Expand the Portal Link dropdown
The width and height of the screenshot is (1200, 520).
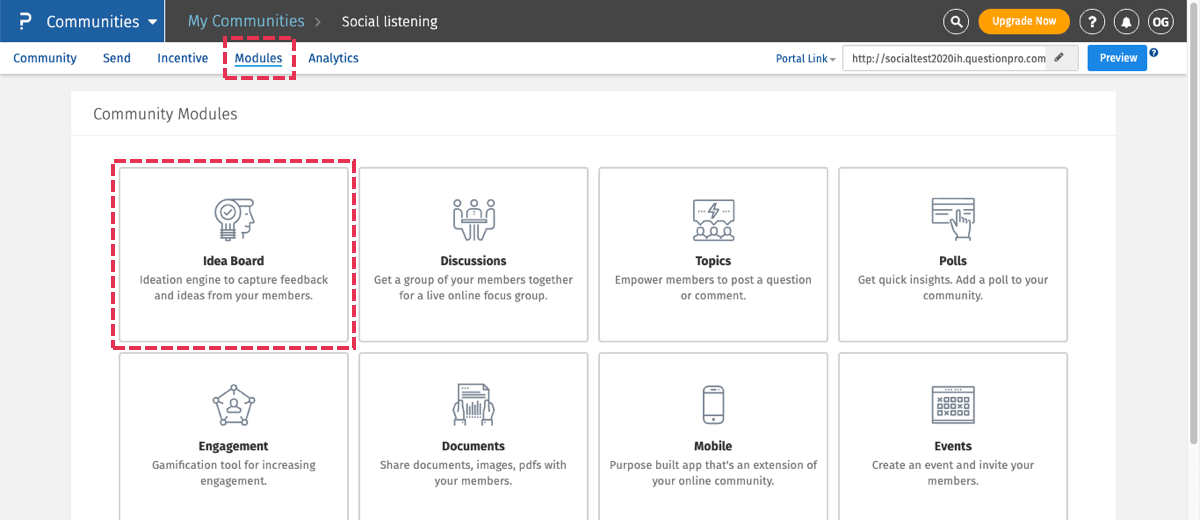pos(805,59)
